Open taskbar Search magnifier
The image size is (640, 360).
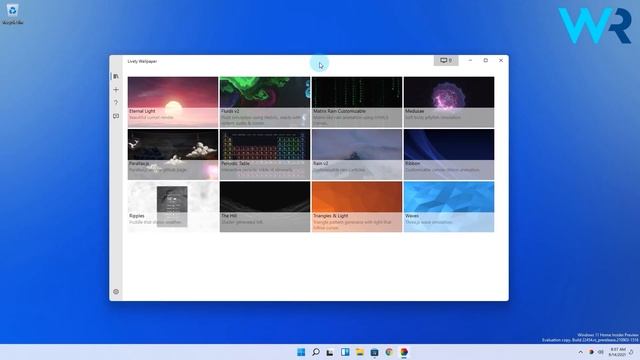pos(316,352)
